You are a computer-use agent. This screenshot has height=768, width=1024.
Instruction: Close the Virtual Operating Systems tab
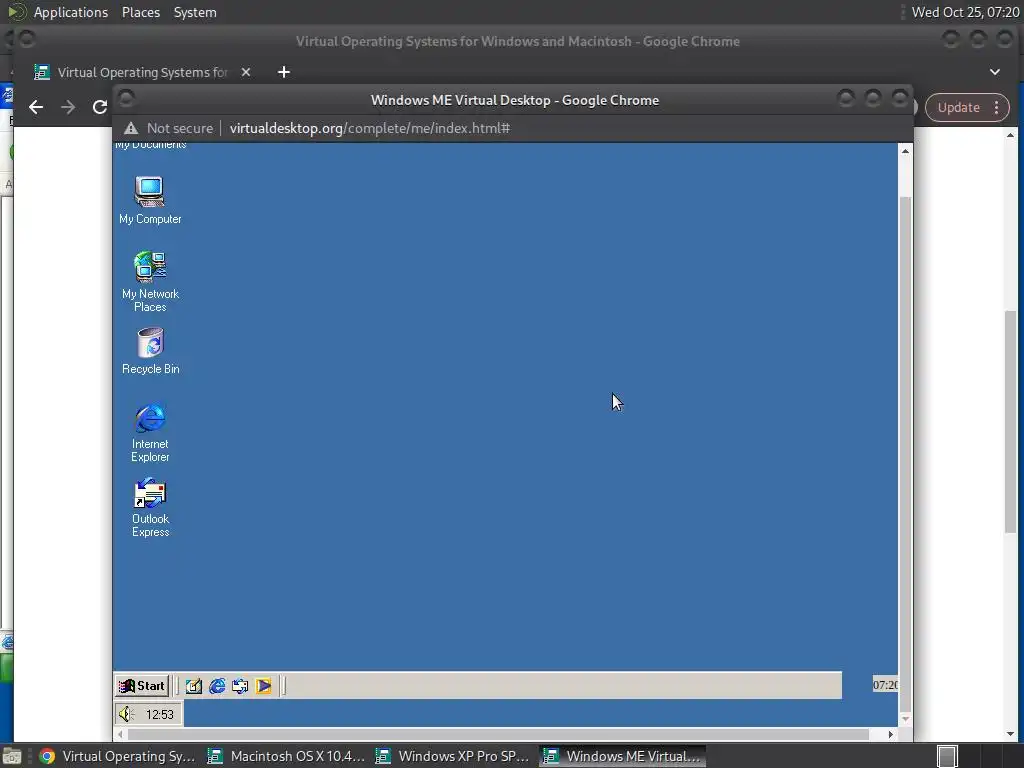point(246,72)
